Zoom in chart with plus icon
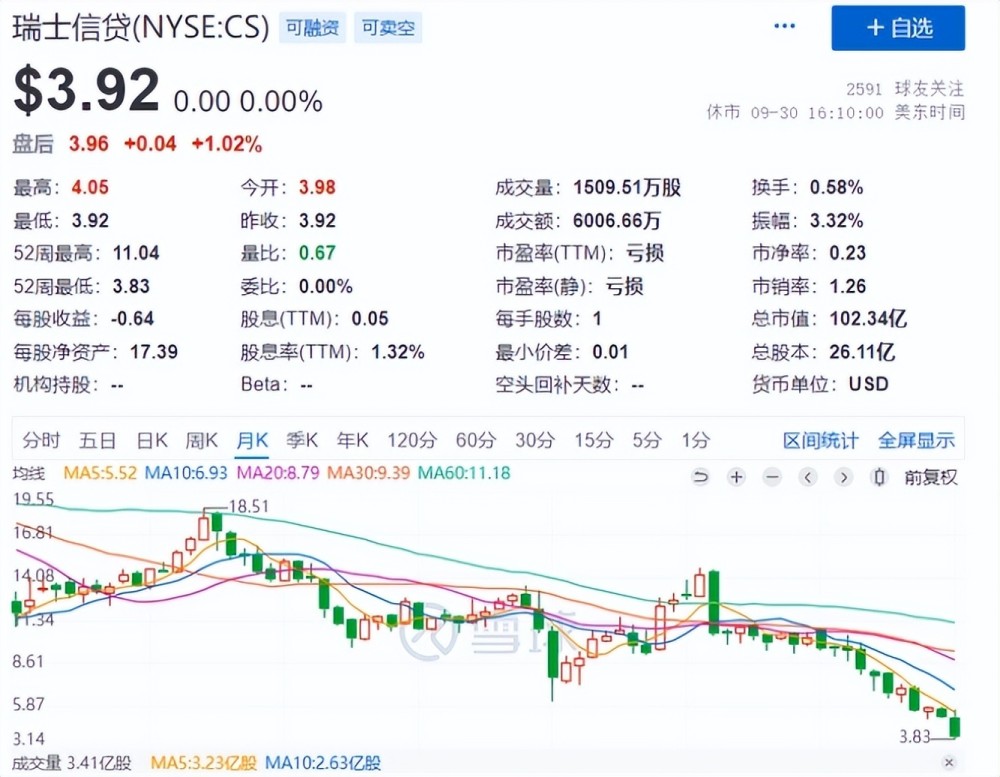1000x777 pixels. 737,477
